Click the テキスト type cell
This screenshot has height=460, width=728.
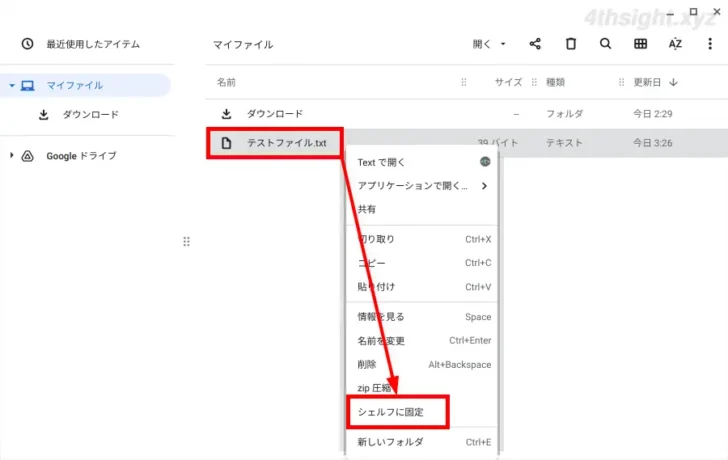tap(564, 143)
